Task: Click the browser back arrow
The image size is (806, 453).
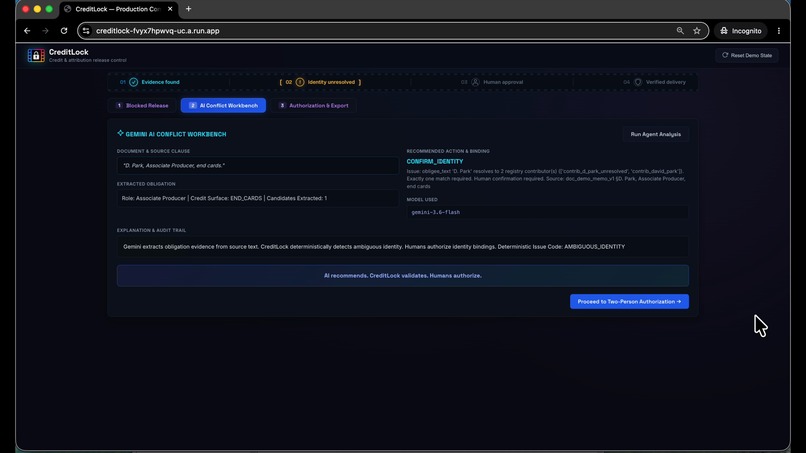Action: click(27, 31)
